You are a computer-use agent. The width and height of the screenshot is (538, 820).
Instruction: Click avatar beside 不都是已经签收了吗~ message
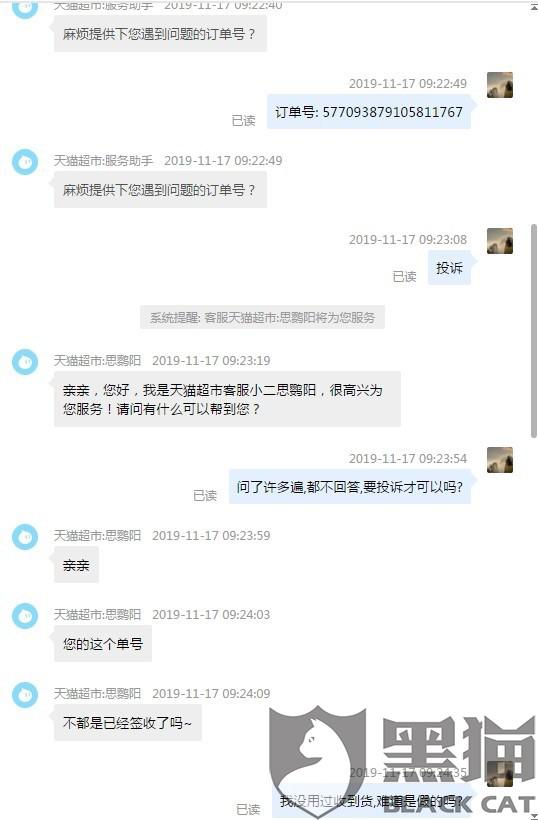coord(25,694)
